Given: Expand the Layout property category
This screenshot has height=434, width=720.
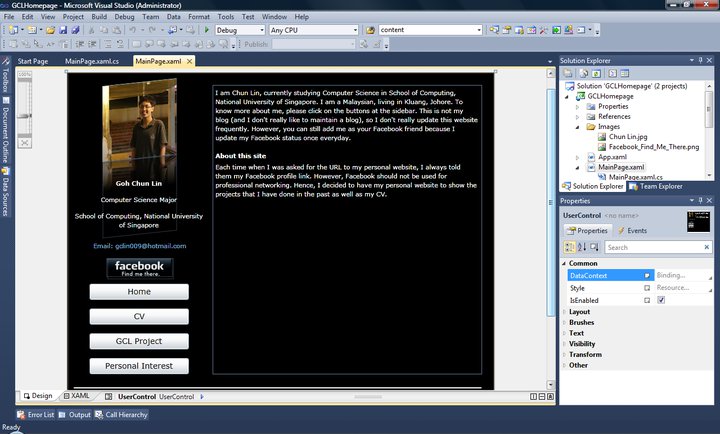Looking at the screenshot, I should pyautogui.click(x=580, y=312).
